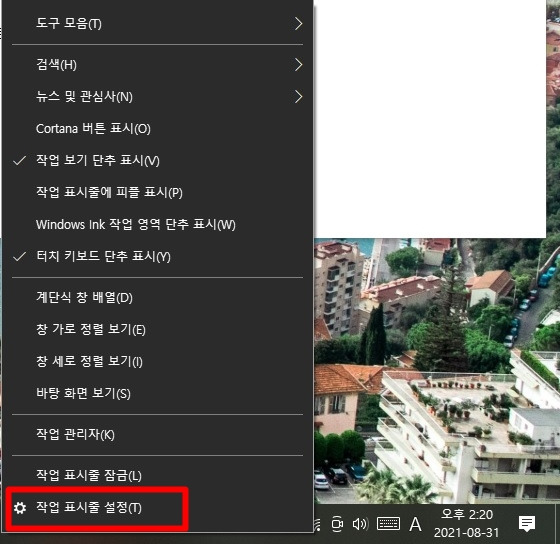Toggle 작업 표시줄에 피플 표시(P)

click(157, 193)
